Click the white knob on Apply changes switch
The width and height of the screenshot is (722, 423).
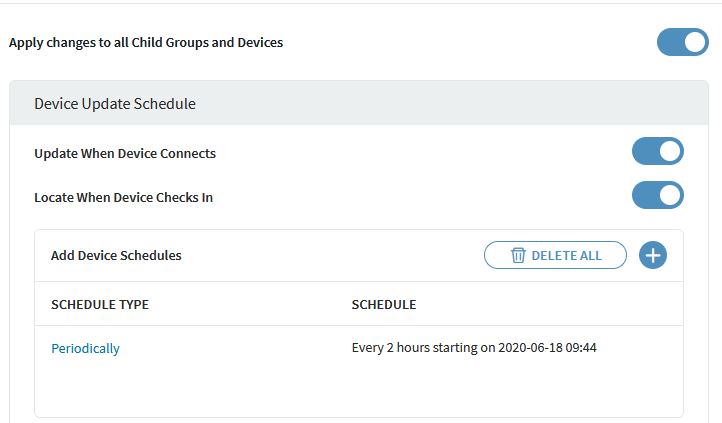[694, 42]
